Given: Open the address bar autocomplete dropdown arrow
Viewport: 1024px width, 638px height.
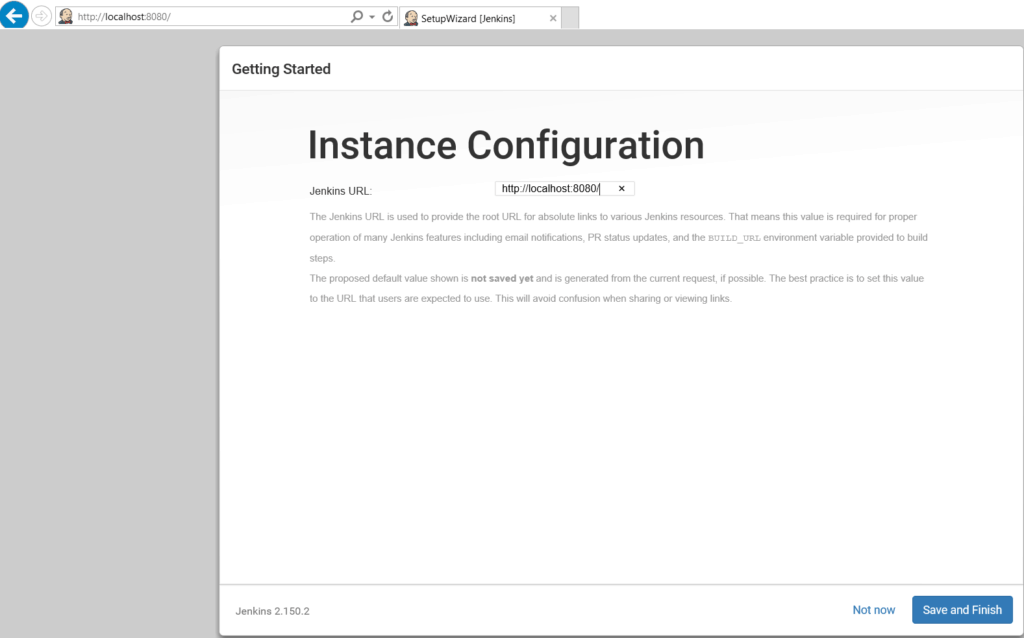Looking at the screenshot, I should (x=372, y=17).
